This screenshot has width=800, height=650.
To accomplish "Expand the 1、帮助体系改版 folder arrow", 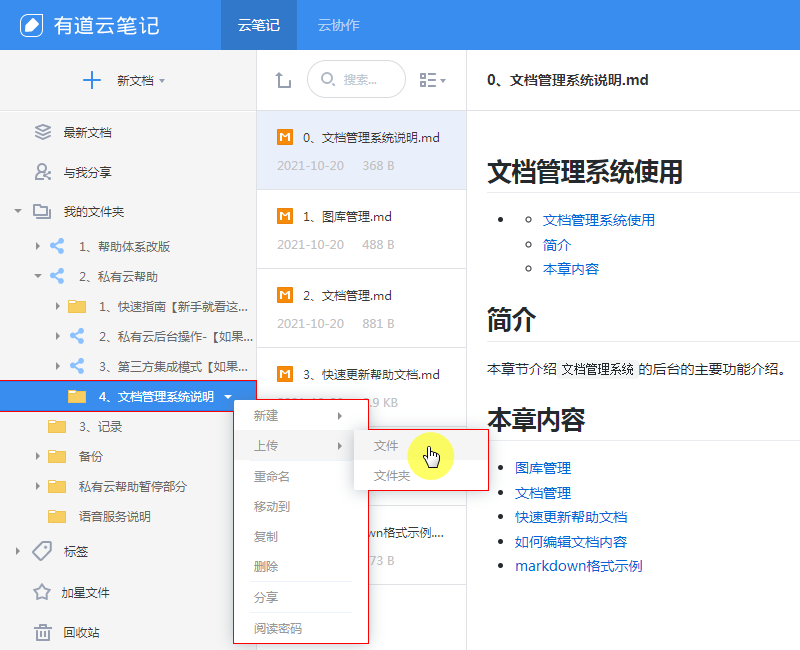I will coord(38,246).
